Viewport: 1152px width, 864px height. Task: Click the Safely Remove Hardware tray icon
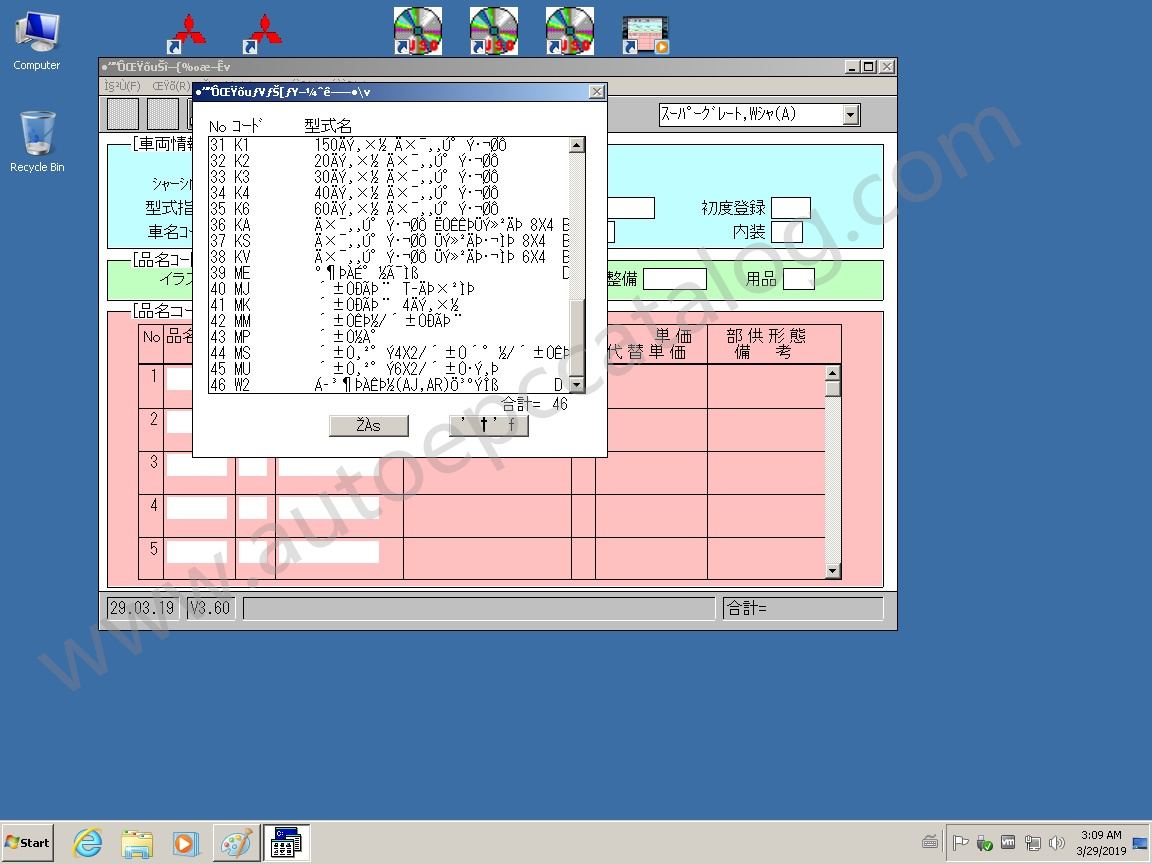[984, 843]
